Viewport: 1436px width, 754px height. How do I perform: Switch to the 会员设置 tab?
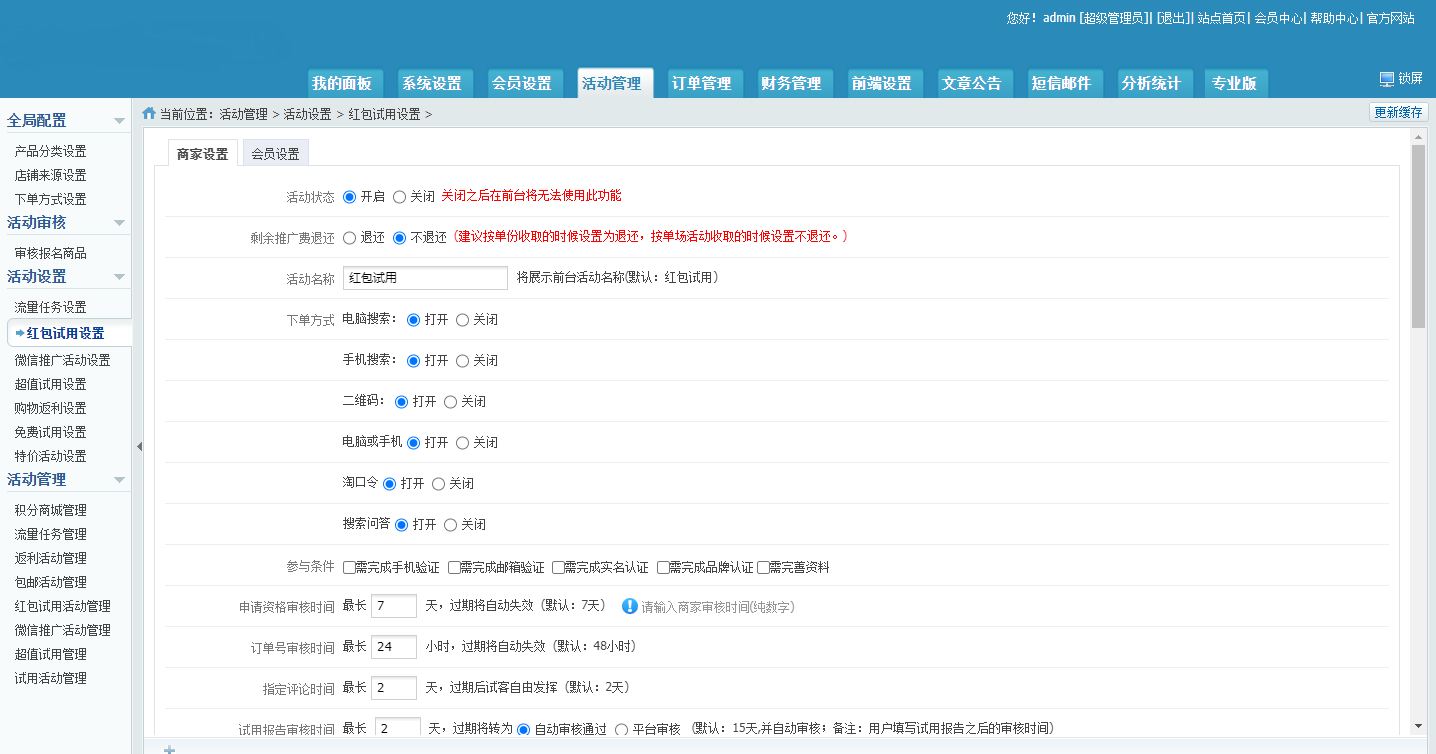click(274, 153)
